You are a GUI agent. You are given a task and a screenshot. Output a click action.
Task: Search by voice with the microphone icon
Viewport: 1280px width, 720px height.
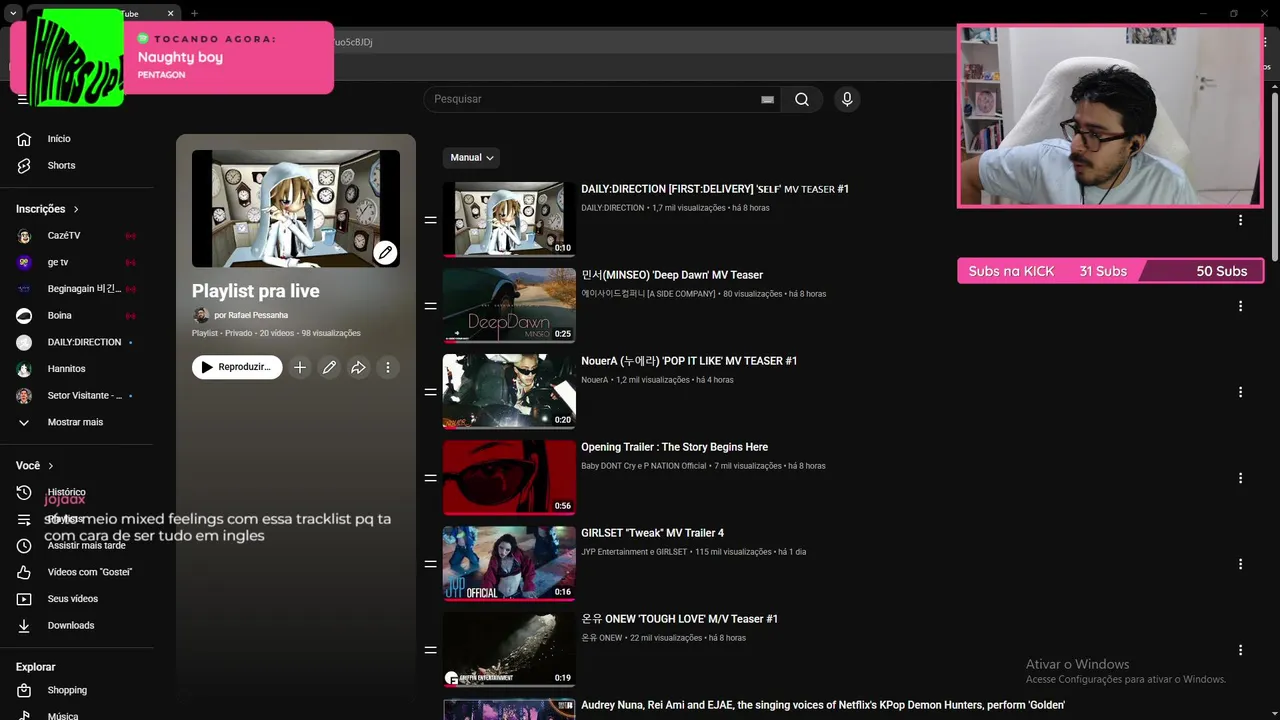pos(847,99)
